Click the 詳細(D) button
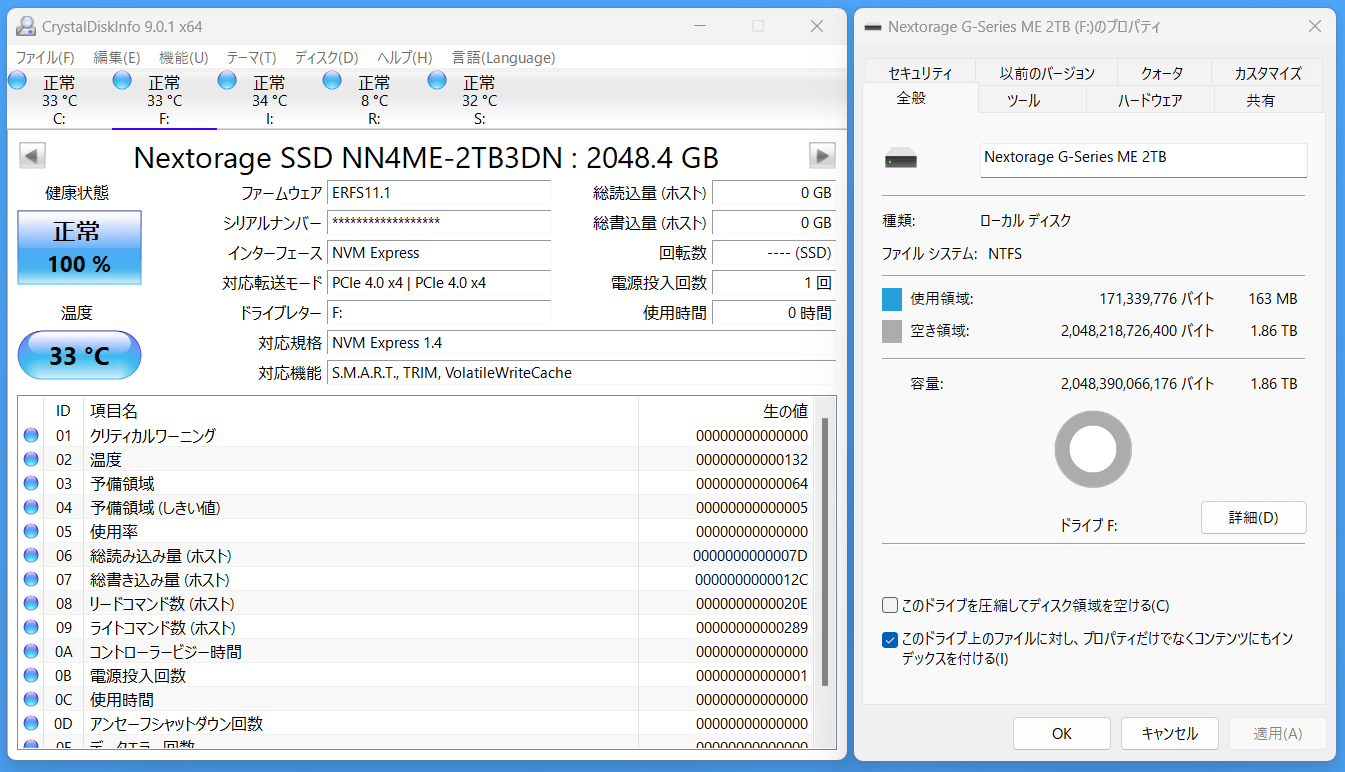The height and width of the screenshot is (772, 1345). click(1253, 518)
